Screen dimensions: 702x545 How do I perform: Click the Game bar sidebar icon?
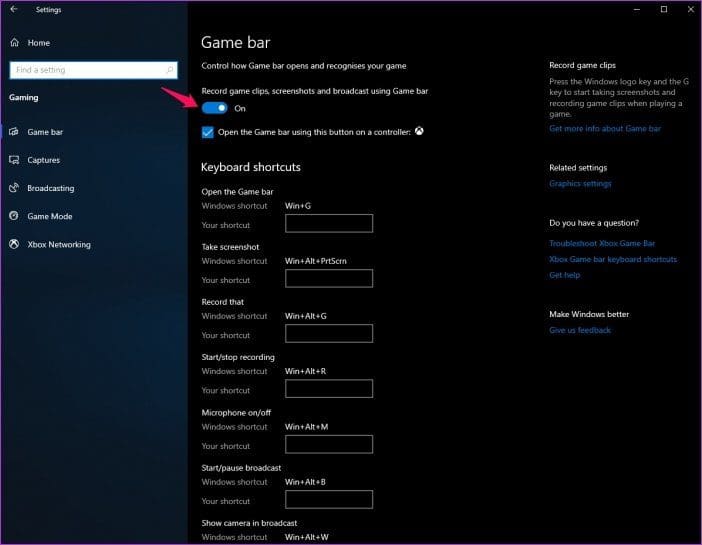pos(14,132)
